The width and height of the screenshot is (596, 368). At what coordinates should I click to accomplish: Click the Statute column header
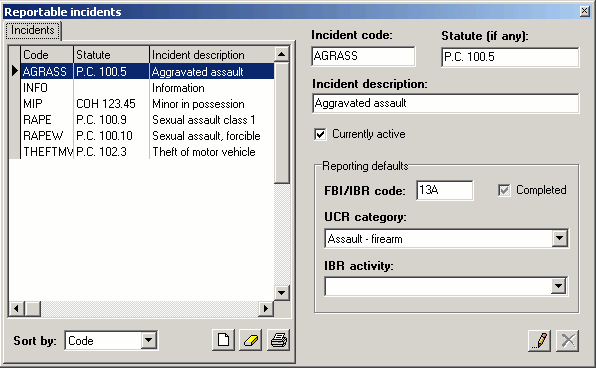click(111, 55)
